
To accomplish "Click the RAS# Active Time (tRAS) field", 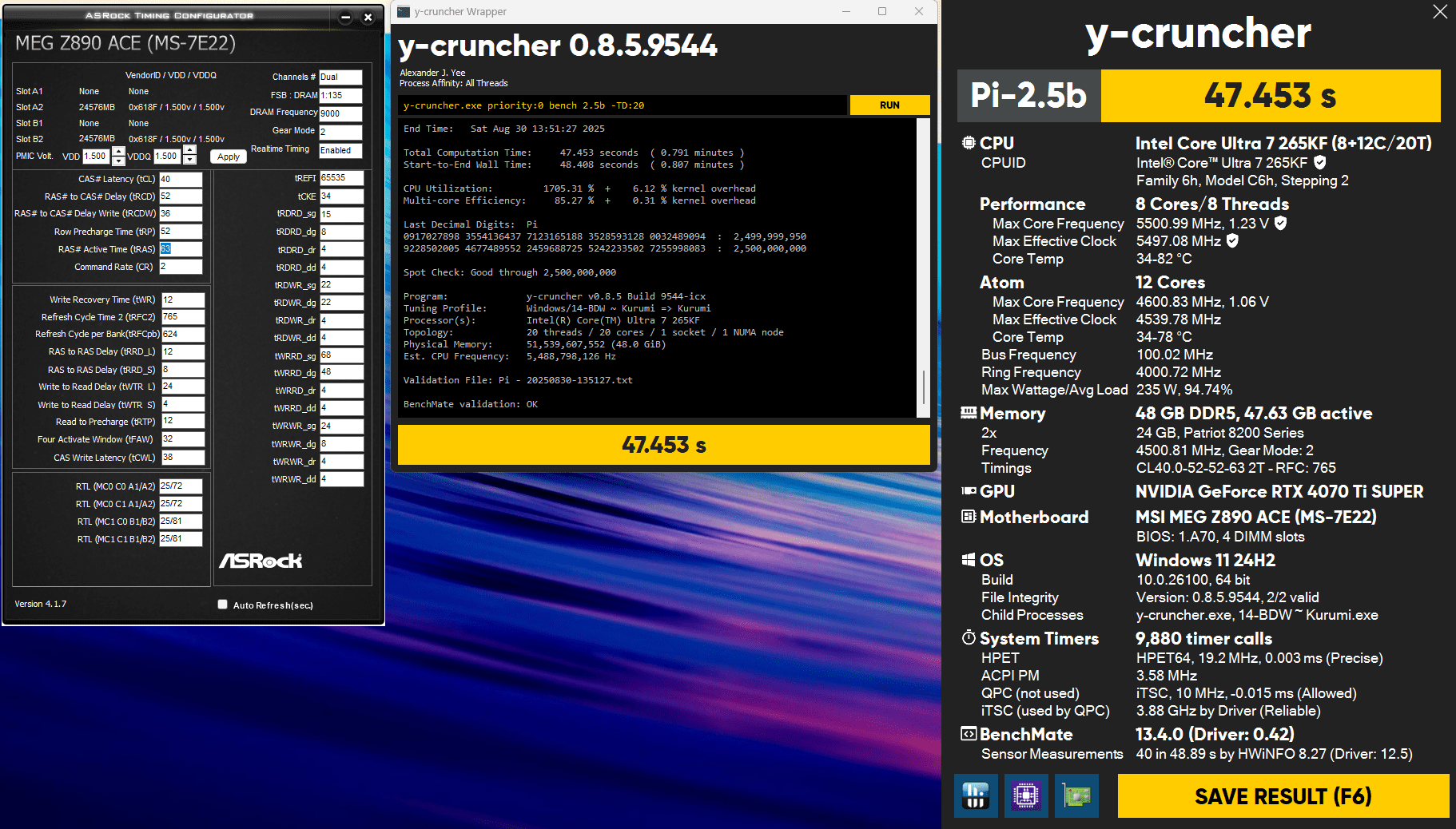I will click(181, 249).
